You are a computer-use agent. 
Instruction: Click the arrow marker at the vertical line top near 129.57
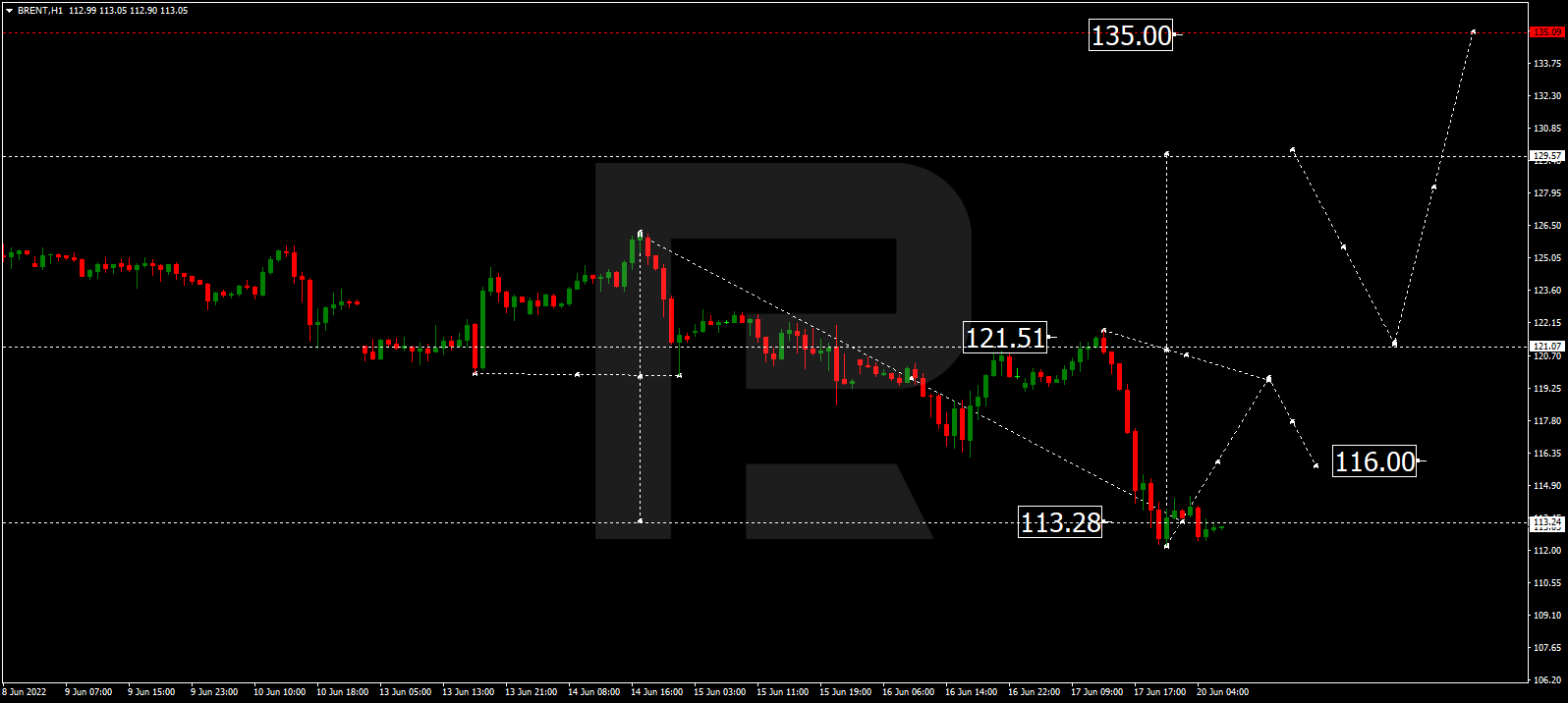(1166, 154)
